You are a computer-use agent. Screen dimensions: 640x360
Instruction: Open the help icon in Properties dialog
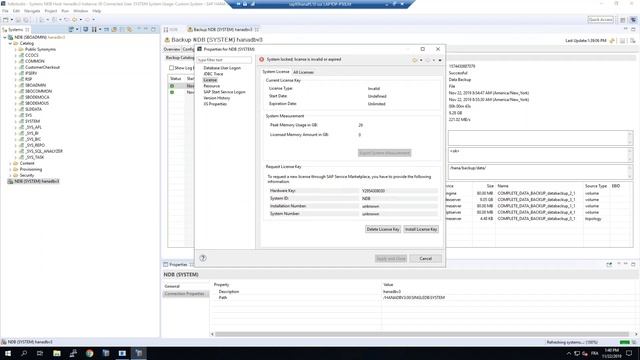[x=203, y=258]
